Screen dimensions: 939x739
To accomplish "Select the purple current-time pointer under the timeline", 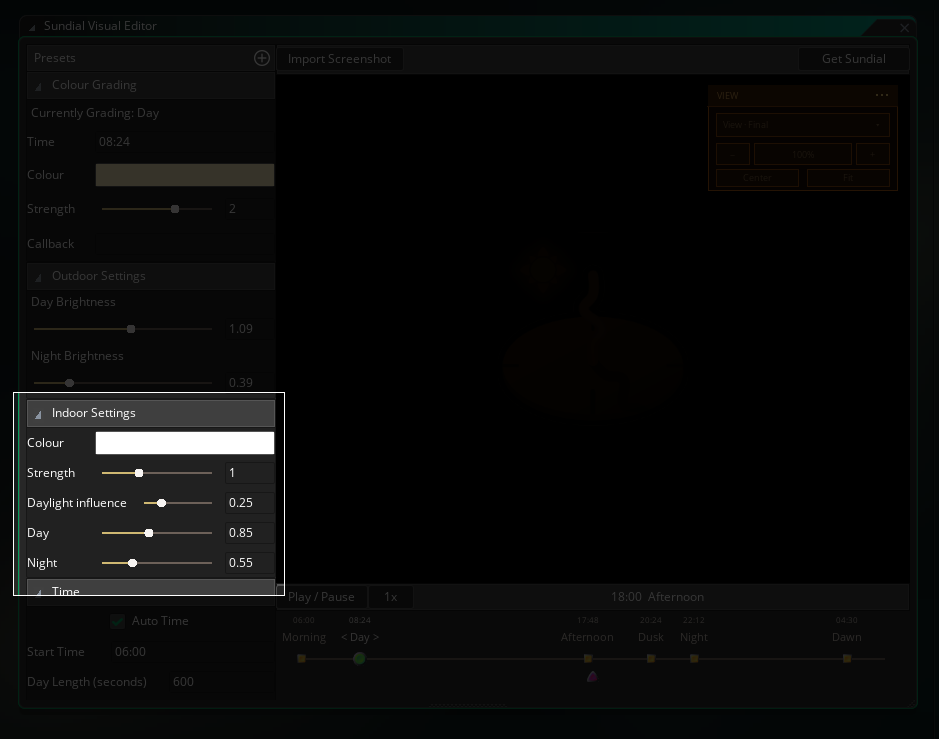I will (x=592, y=677).
